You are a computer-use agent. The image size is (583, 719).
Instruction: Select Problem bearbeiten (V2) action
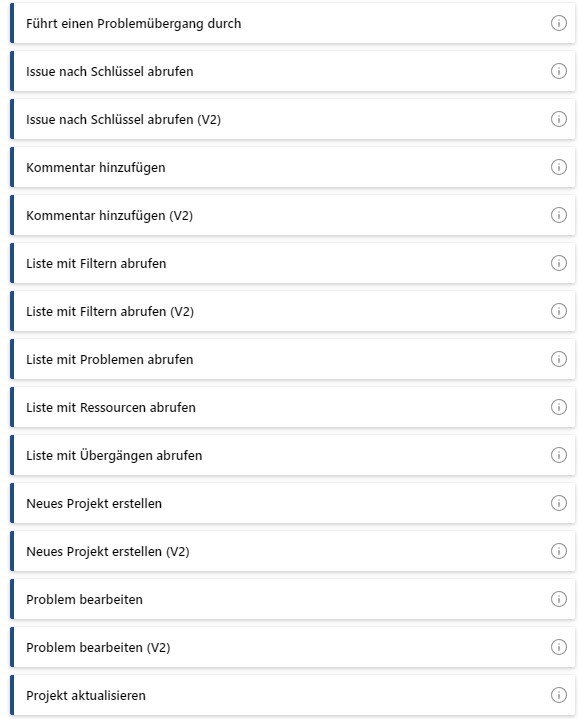coord(293,647)
